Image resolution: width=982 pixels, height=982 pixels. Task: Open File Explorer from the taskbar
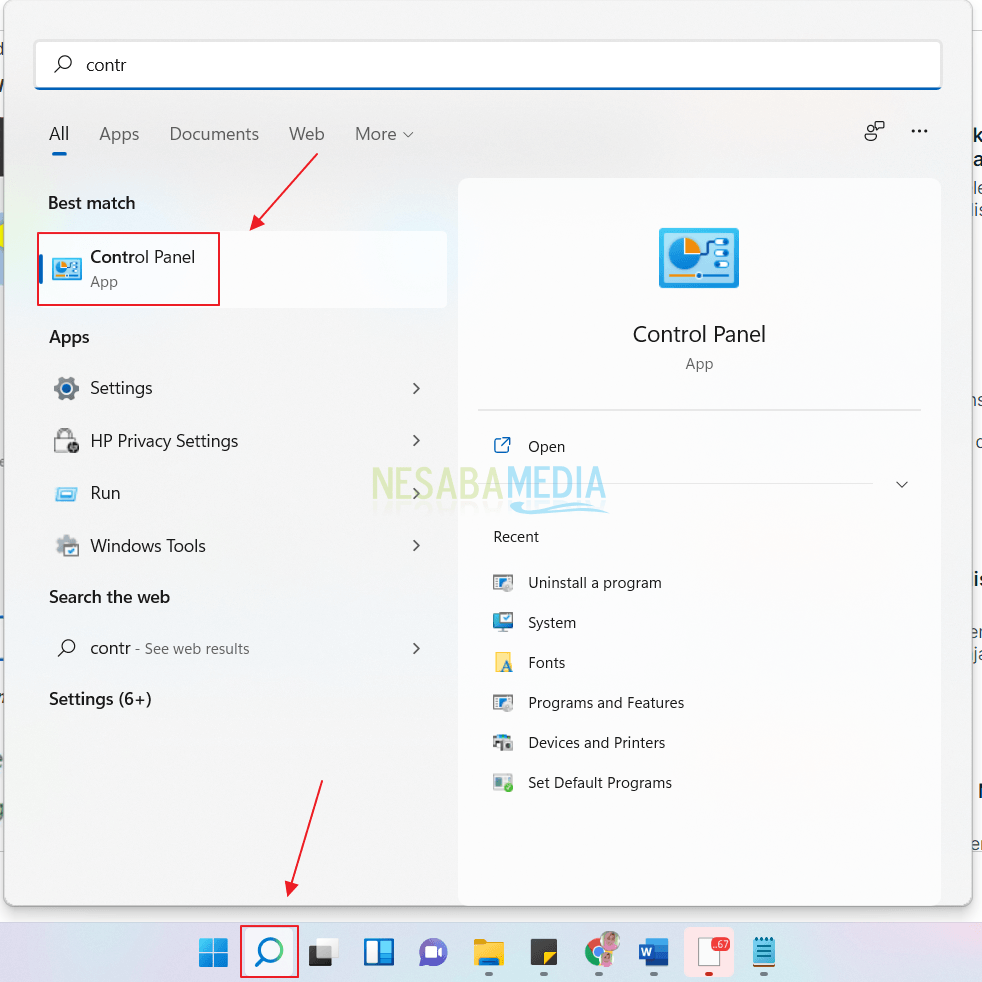coord(489,953)
